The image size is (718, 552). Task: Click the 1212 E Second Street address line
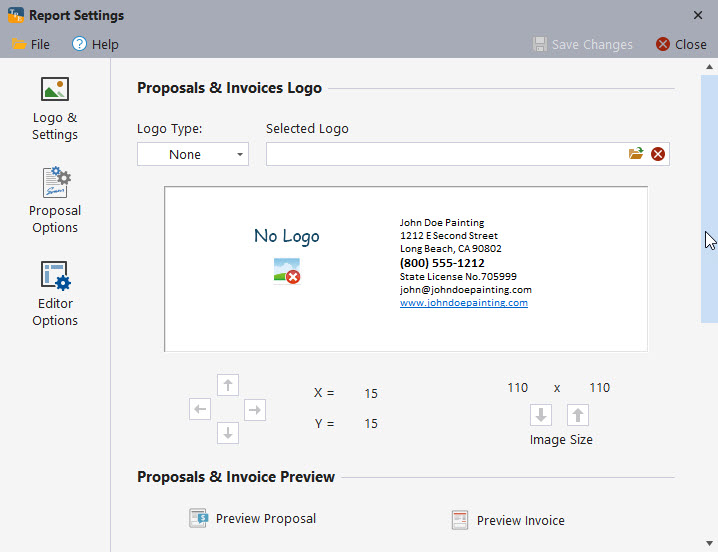point(449,235)
